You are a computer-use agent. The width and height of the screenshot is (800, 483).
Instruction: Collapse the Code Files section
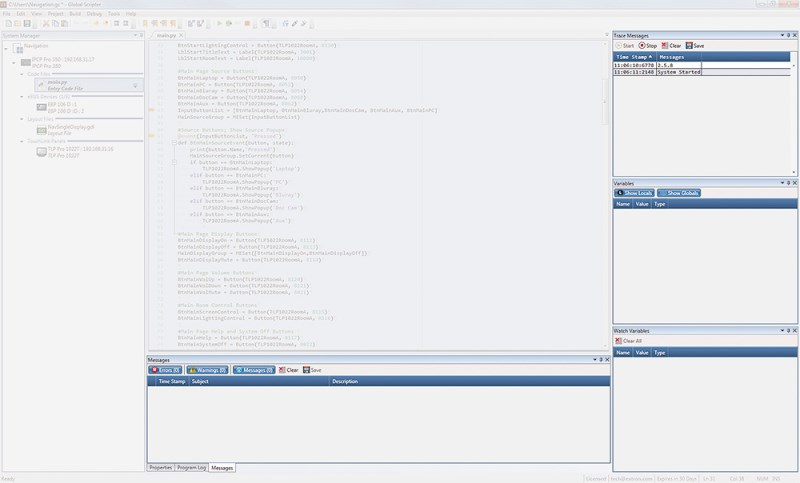click(22, 74)
